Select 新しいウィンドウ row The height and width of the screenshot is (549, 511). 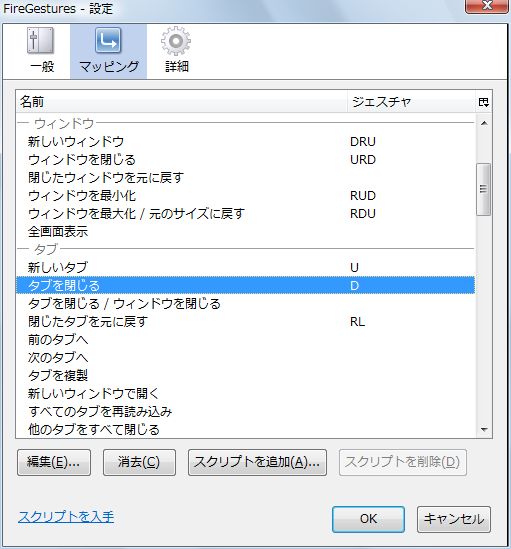click(x=246, y=141)
